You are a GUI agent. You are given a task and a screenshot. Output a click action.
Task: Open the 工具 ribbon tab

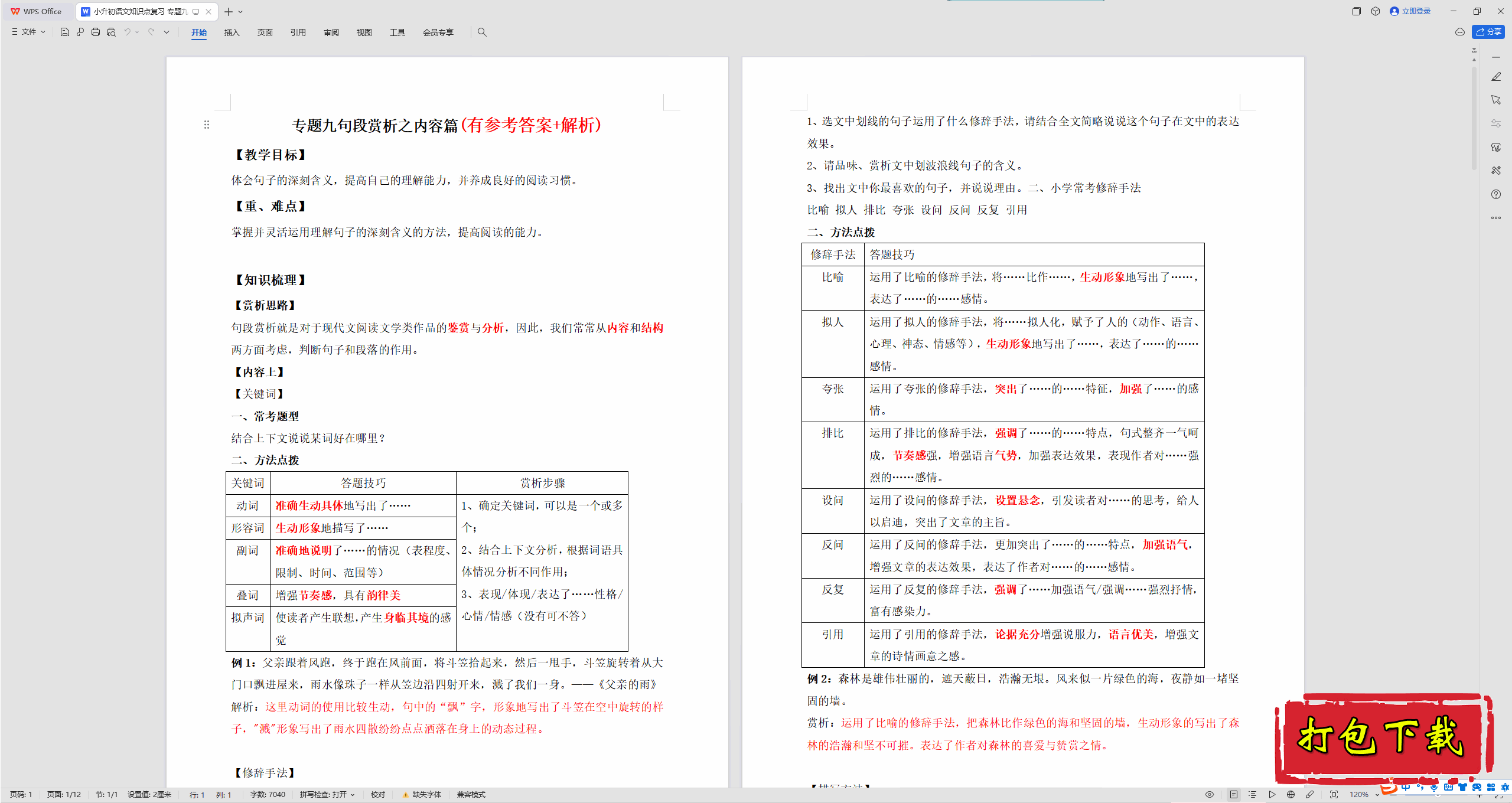pos(397,32)
